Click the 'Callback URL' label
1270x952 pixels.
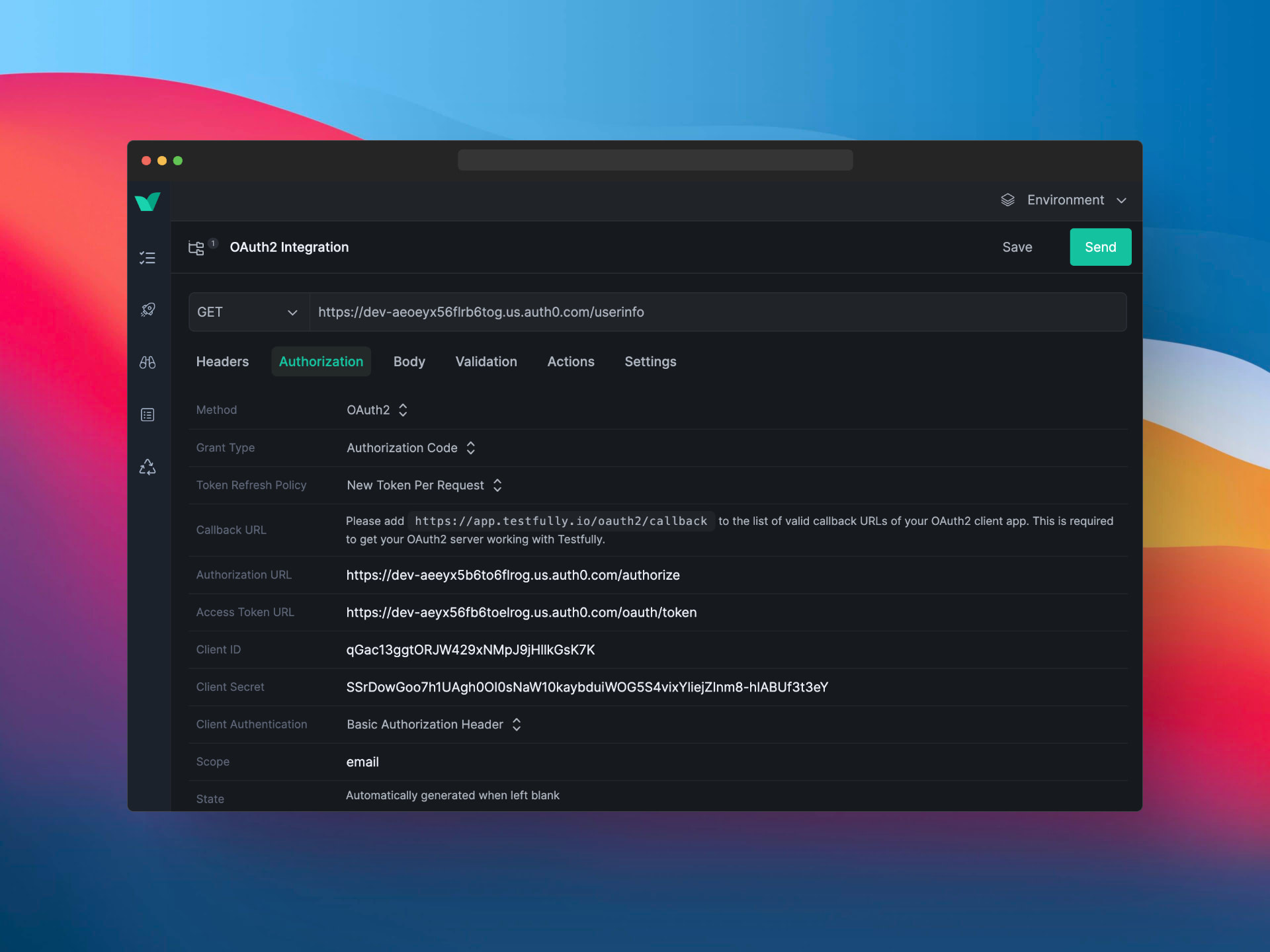[232, 530]
